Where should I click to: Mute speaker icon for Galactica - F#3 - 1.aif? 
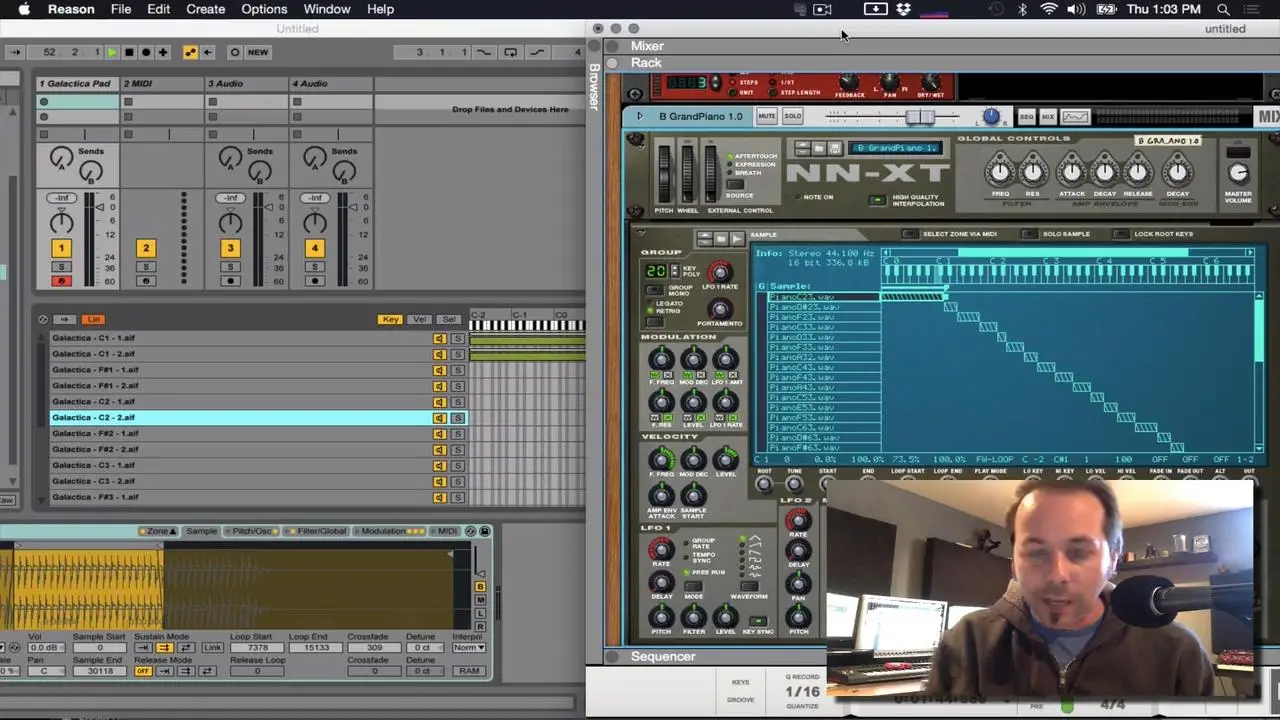point(439,497)
